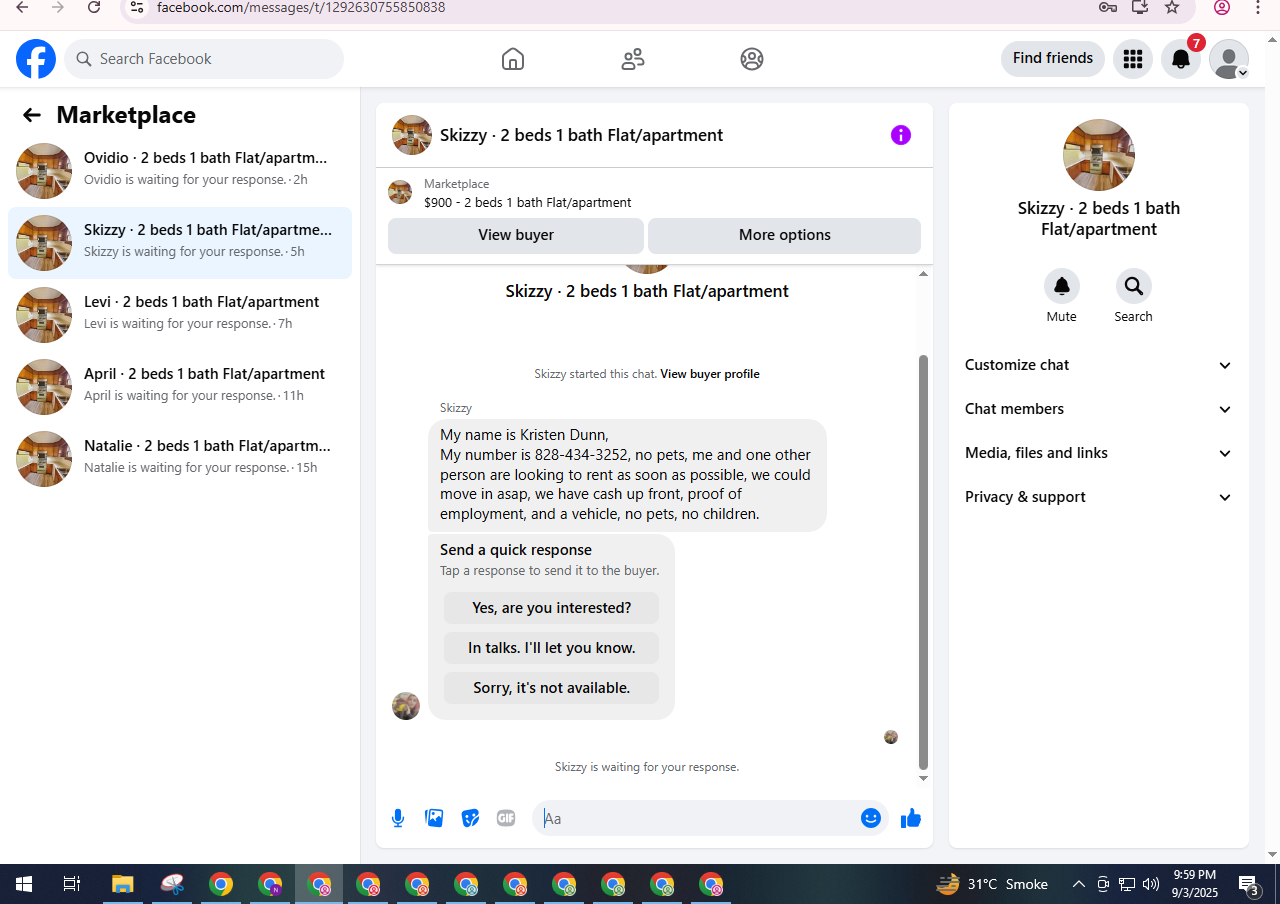Open the Friends icon in top navigation
This screenshot has height=904, width=1280.
[x=633, y=59]
